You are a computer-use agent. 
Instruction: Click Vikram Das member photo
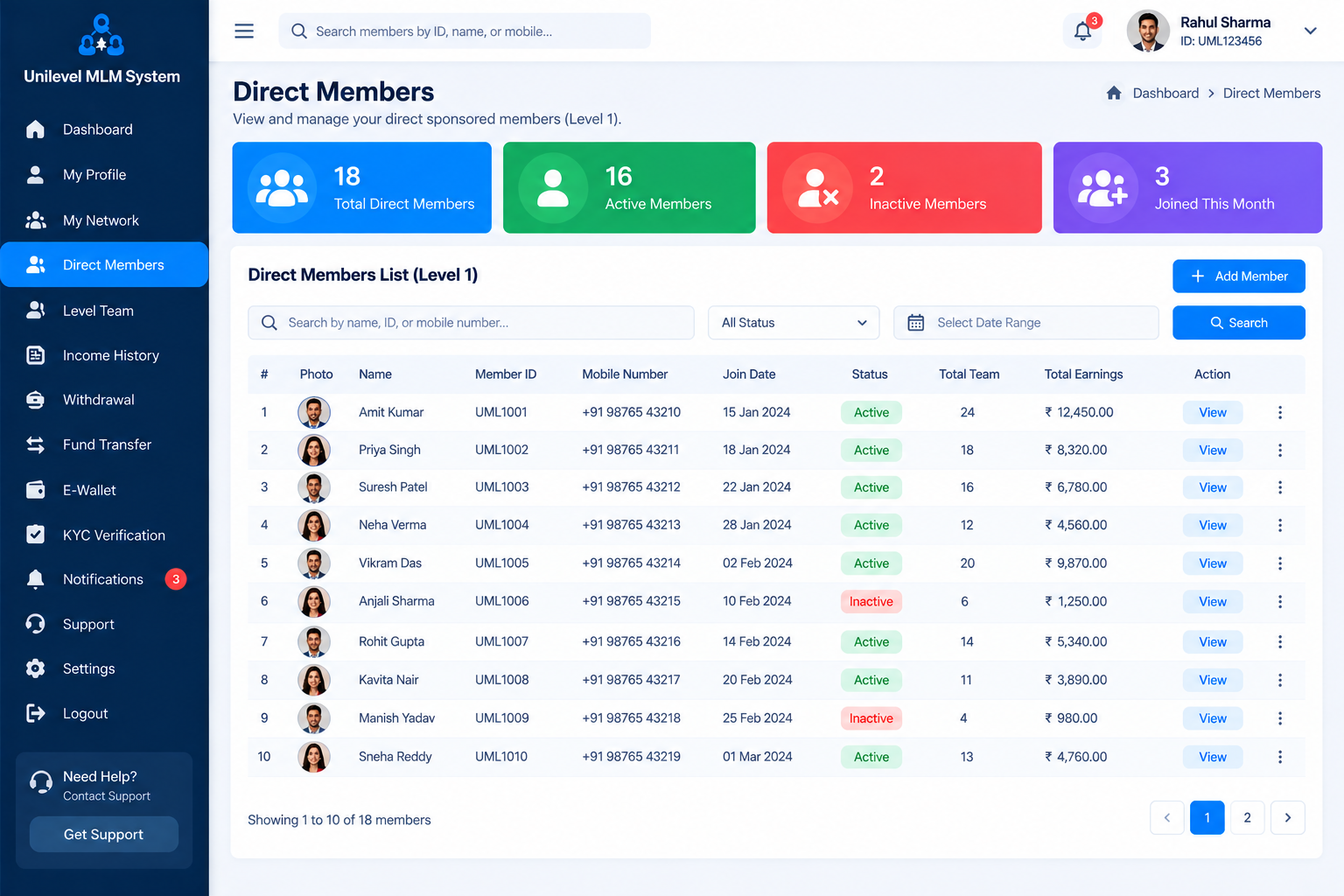314,563
